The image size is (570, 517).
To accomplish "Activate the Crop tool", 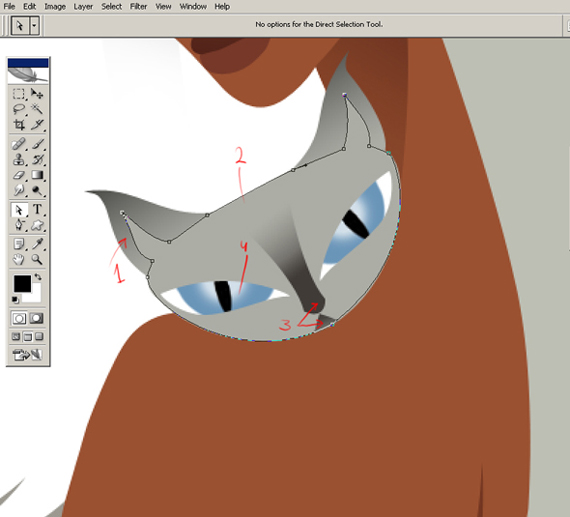I will pyautogui.click(x=19, y=124).
